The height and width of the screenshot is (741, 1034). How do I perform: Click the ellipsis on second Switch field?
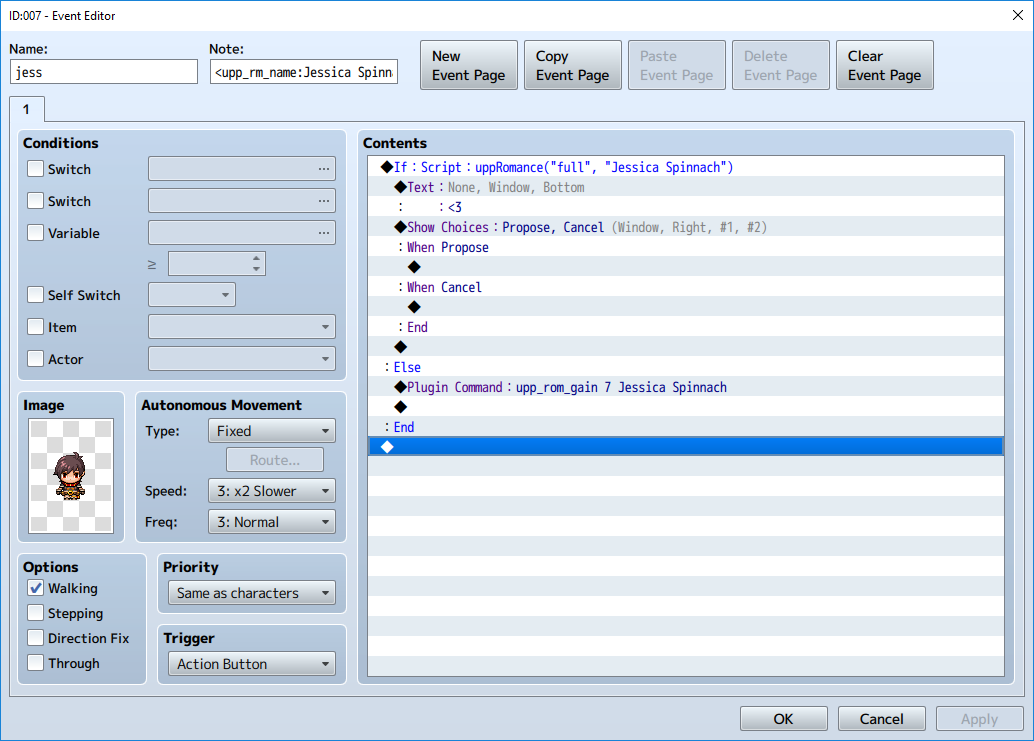[x=323, y=201]
